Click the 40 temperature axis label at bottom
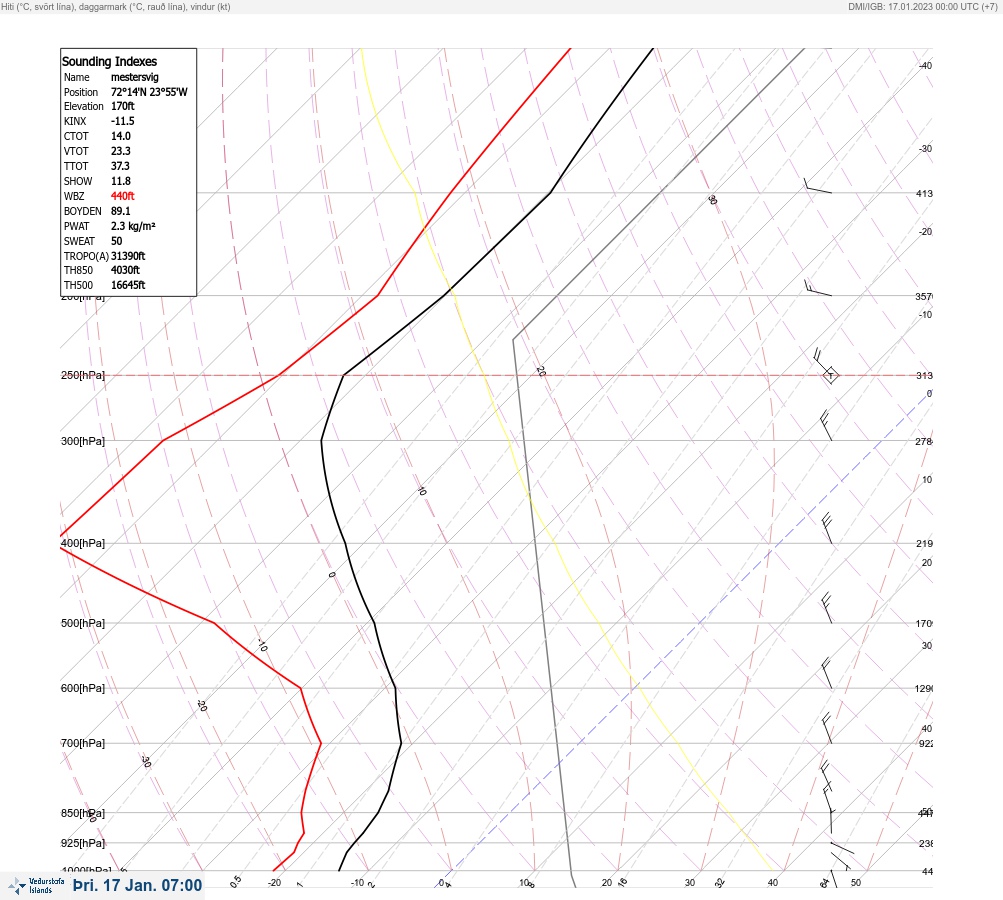The height and width of the screenshot is (900, 1003). 773,883
